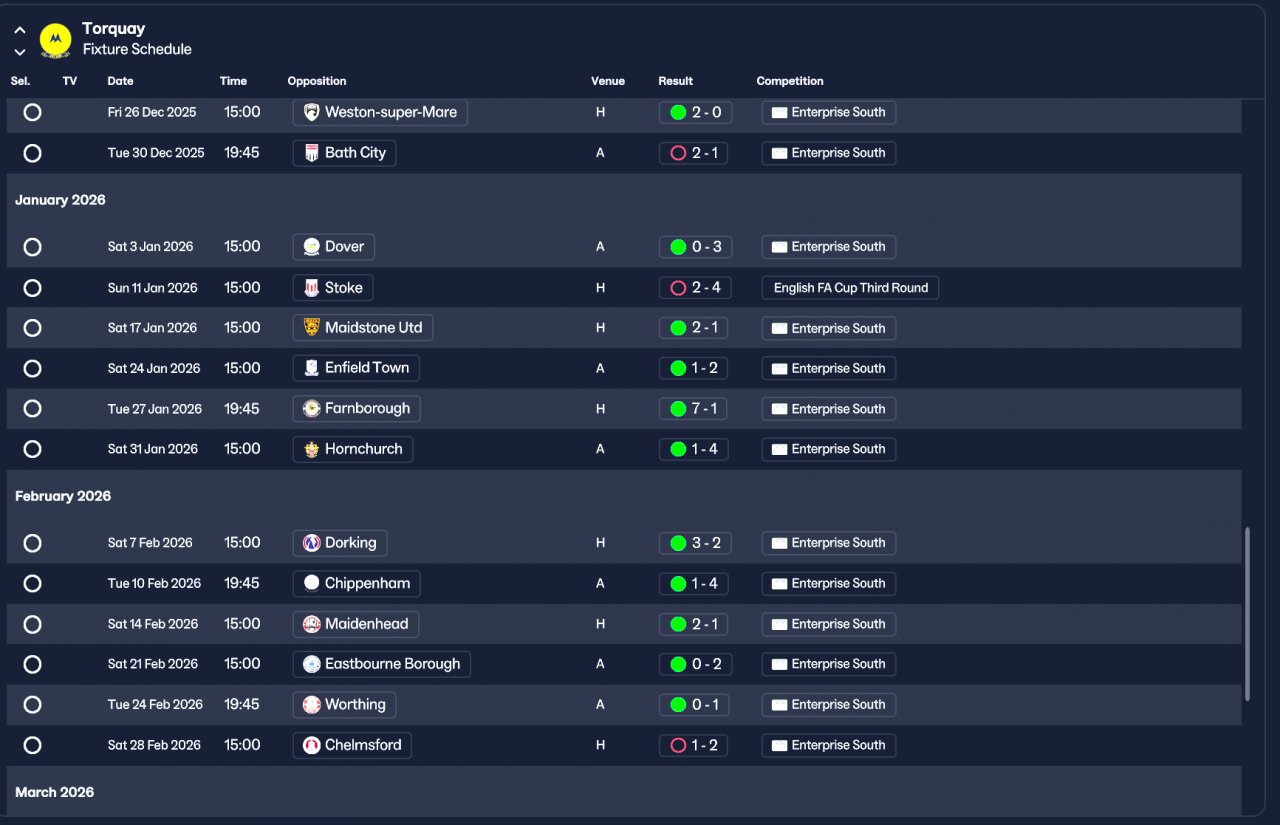Click green win indicator for Farnborough 7-1
The height and width of the screenshot is (825, 1280).
678,408
